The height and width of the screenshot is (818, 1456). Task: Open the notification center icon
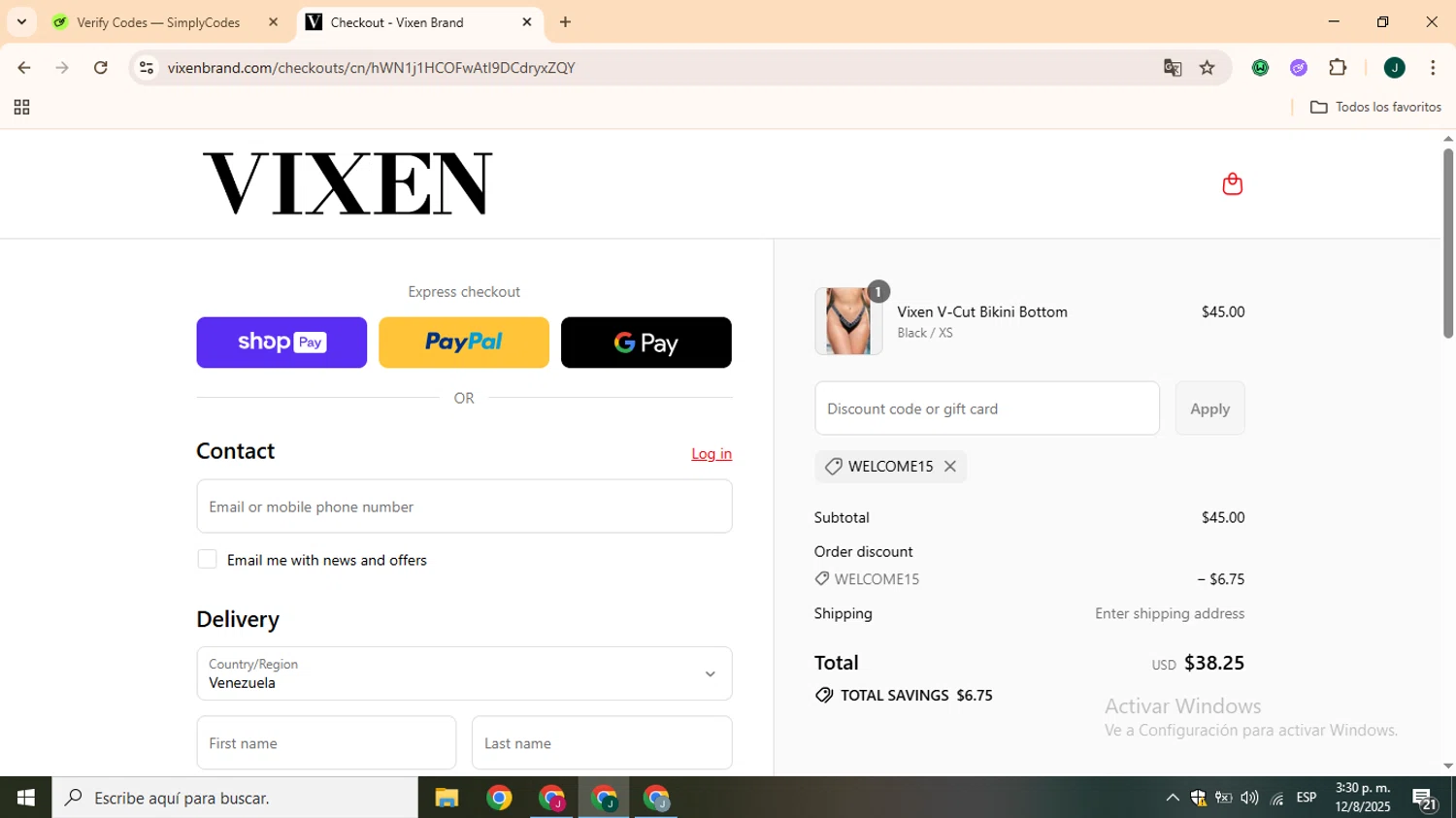(x=1424, y=800)
